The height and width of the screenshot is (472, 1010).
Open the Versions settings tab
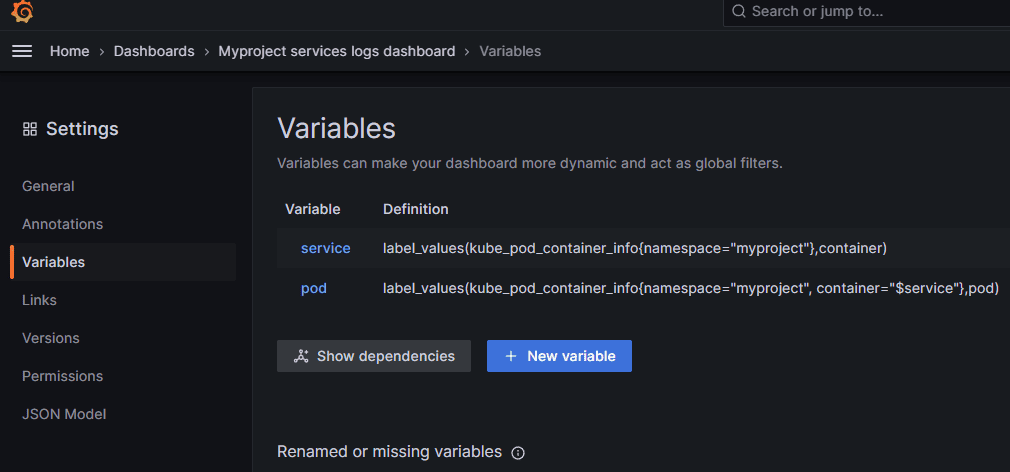[51, 338]
